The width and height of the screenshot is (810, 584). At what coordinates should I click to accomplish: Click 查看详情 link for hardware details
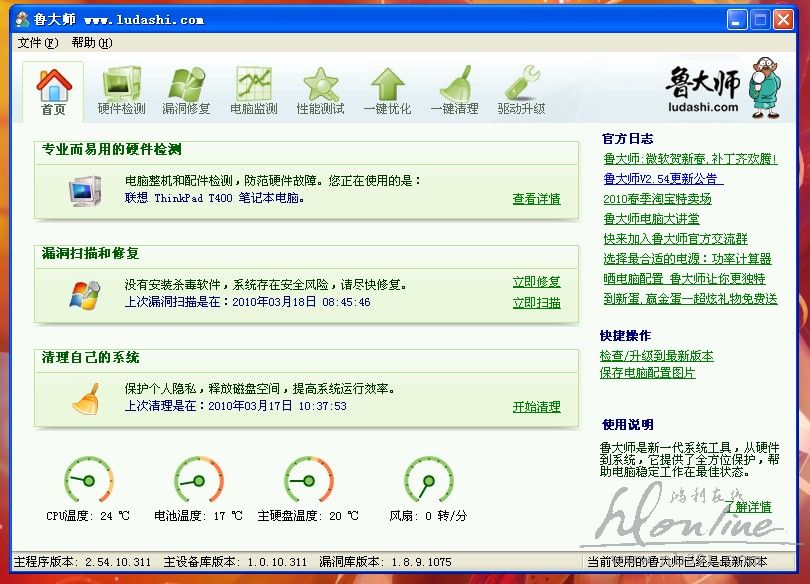click(536, 199)
